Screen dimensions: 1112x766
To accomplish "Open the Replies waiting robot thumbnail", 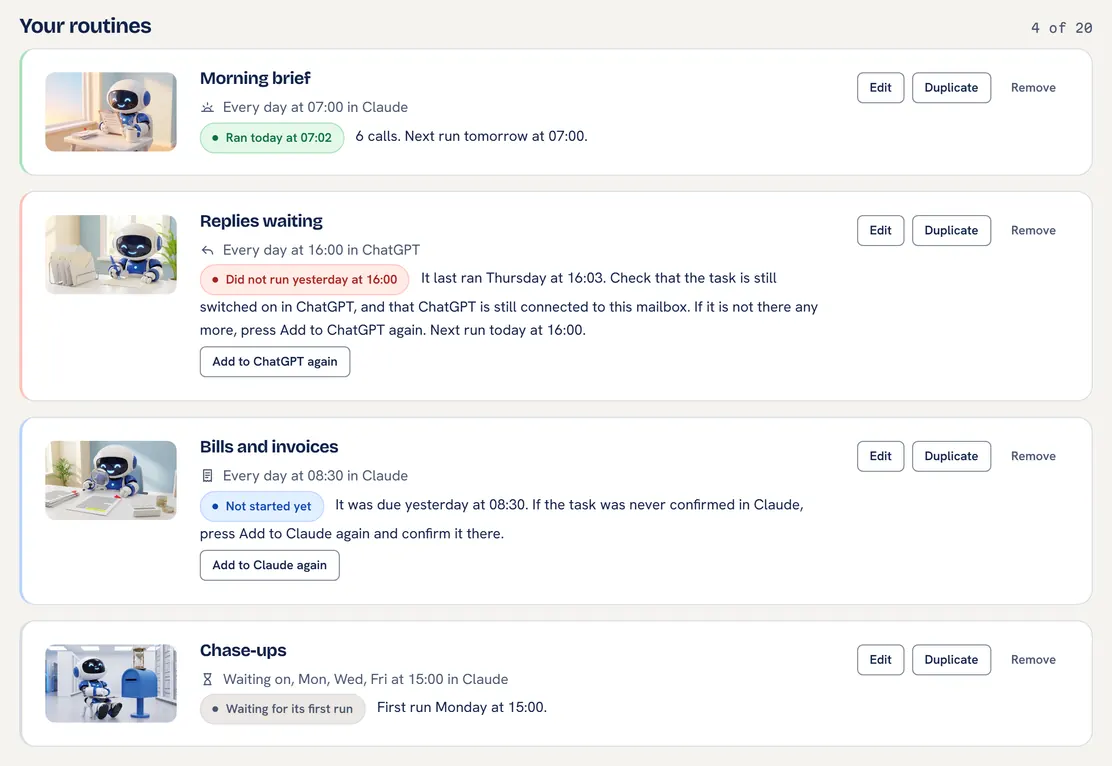I will coord(111,255).
